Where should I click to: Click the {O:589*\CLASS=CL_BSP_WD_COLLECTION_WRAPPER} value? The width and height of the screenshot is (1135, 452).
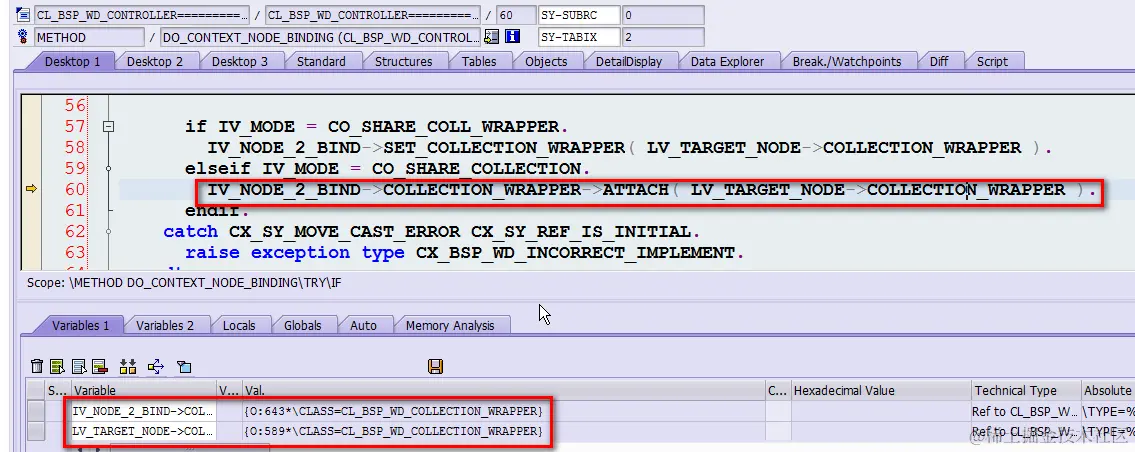pyautogui.click(x=394, y=432)
